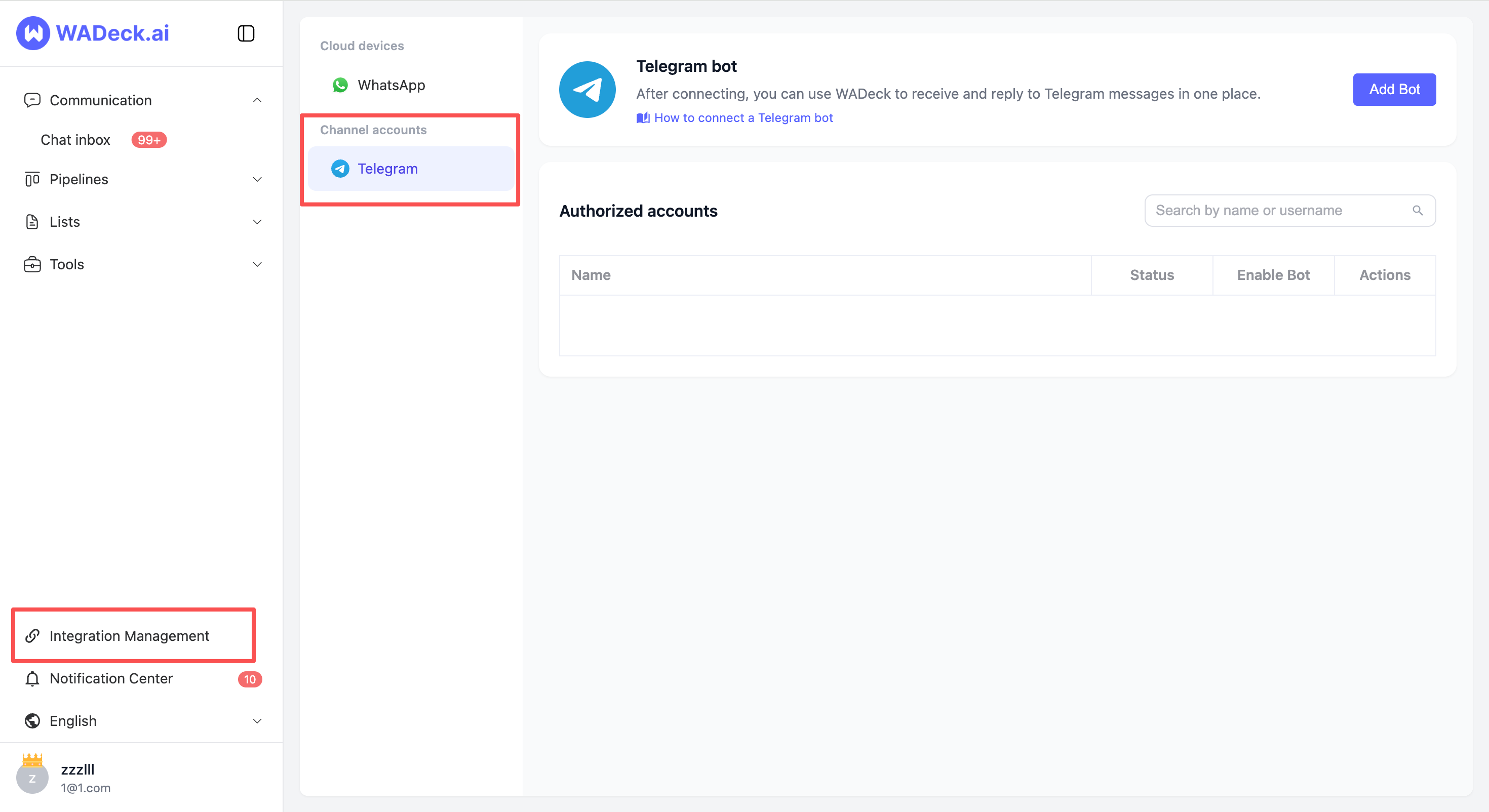Click the Telegram bot title
This screenshot has width=1489, height=812.
(x=686, y=66)
